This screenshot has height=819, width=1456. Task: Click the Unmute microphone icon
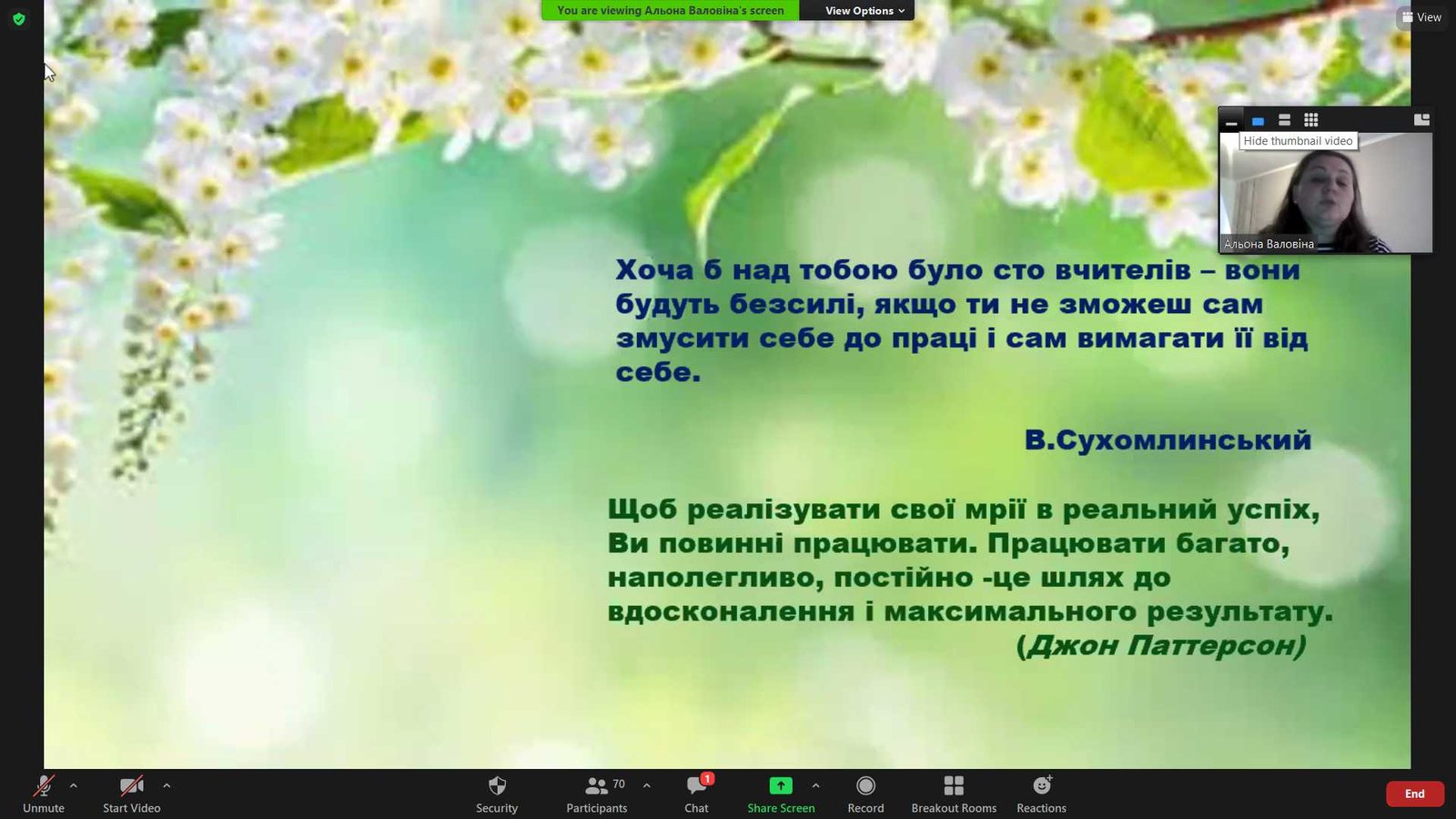pos(43,786)
